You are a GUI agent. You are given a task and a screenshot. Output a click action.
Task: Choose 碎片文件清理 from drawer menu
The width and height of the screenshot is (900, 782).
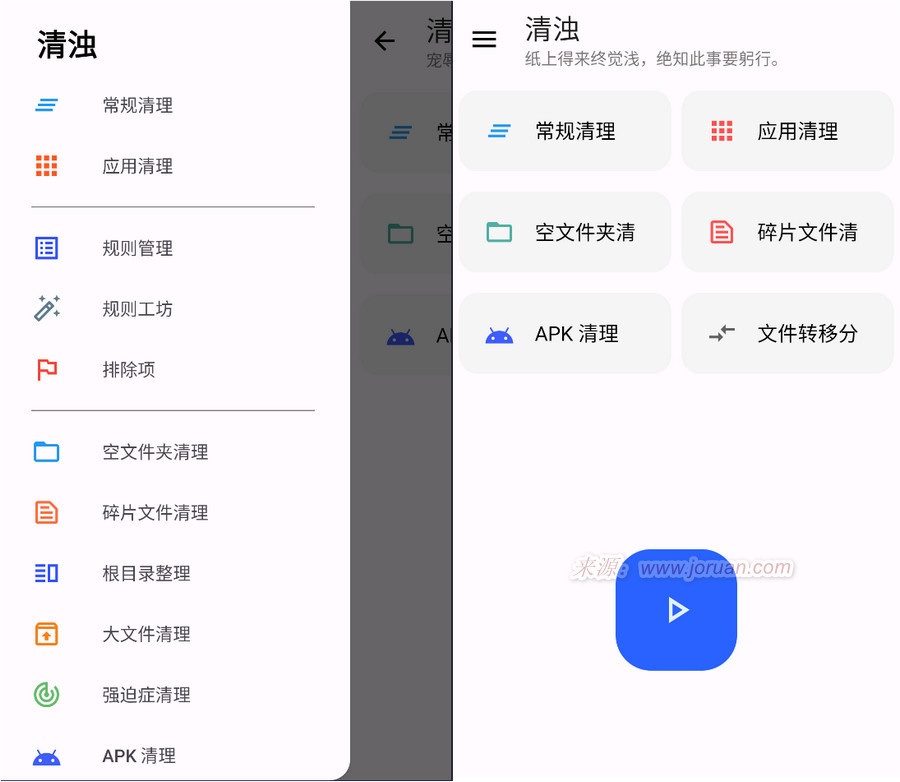[155, 513]
